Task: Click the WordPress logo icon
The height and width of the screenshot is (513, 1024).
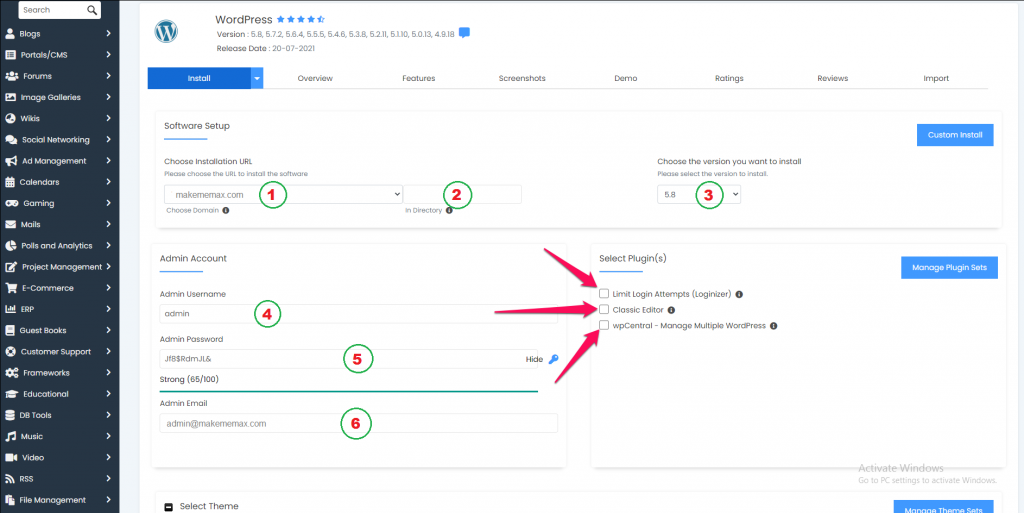Action: click(x=166, y=31)
